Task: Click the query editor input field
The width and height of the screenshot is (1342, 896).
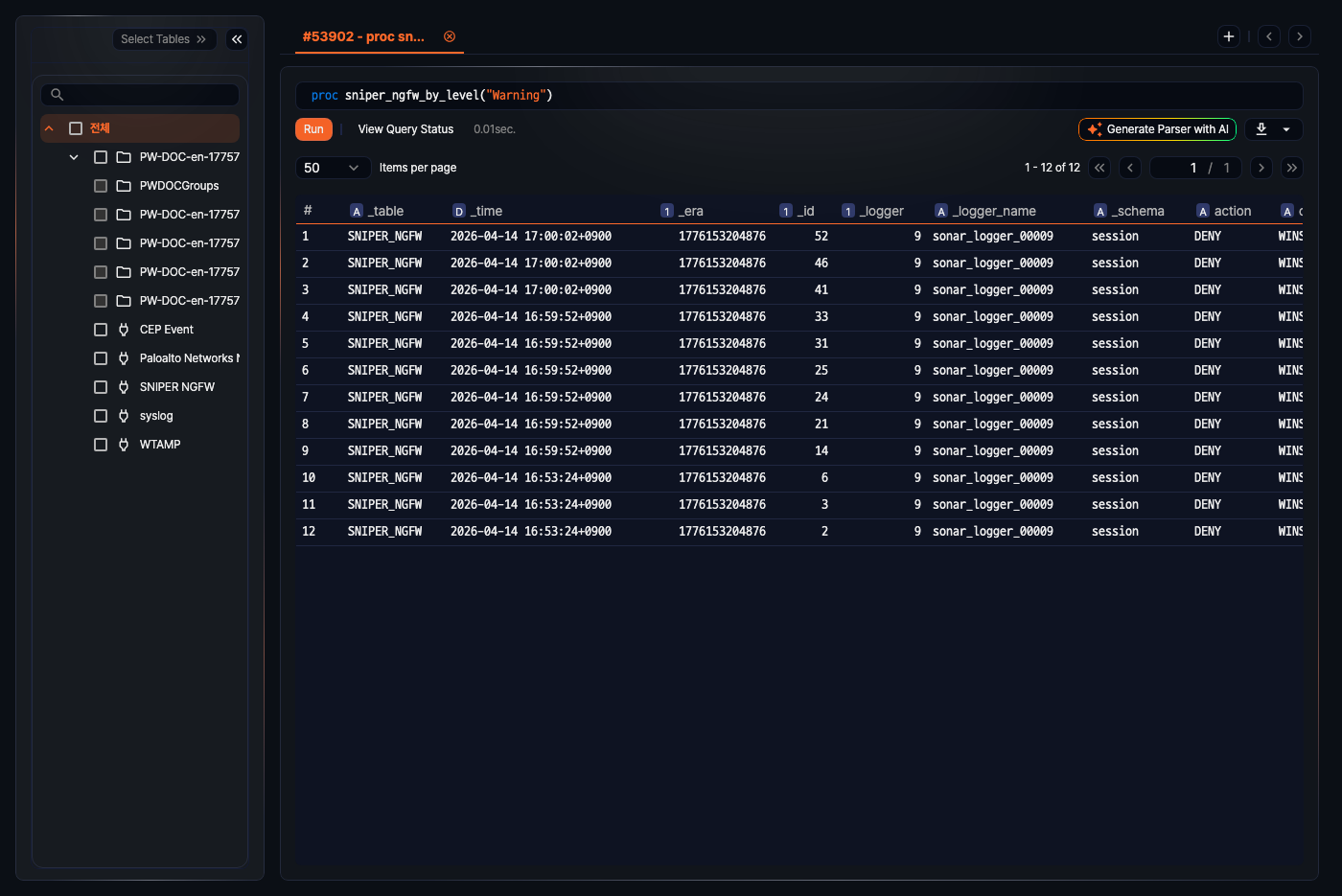Action: (798, 95)
